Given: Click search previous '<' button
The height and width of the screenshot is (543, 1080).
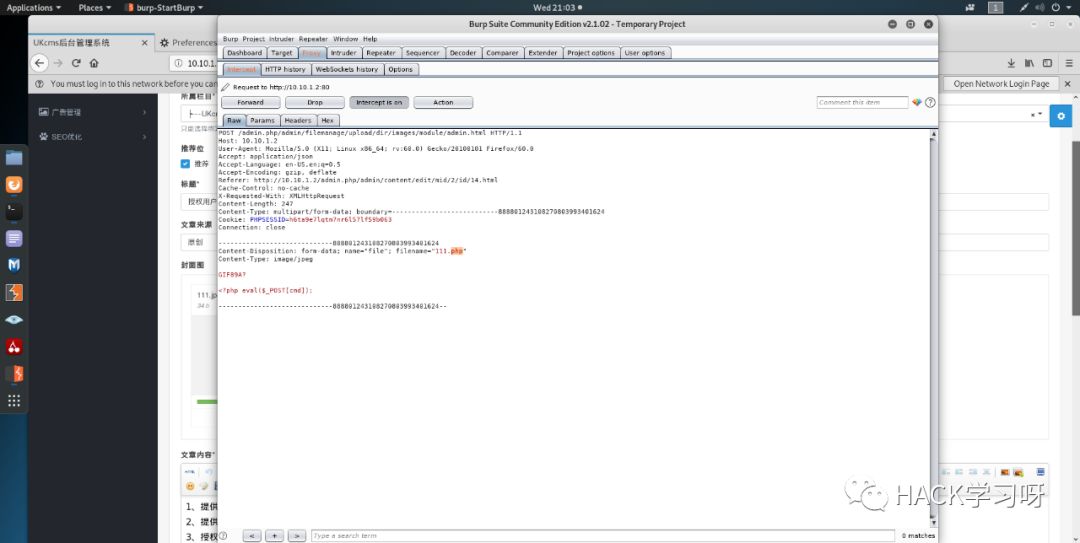Looking at the screenshot, I should coord(252,535).
